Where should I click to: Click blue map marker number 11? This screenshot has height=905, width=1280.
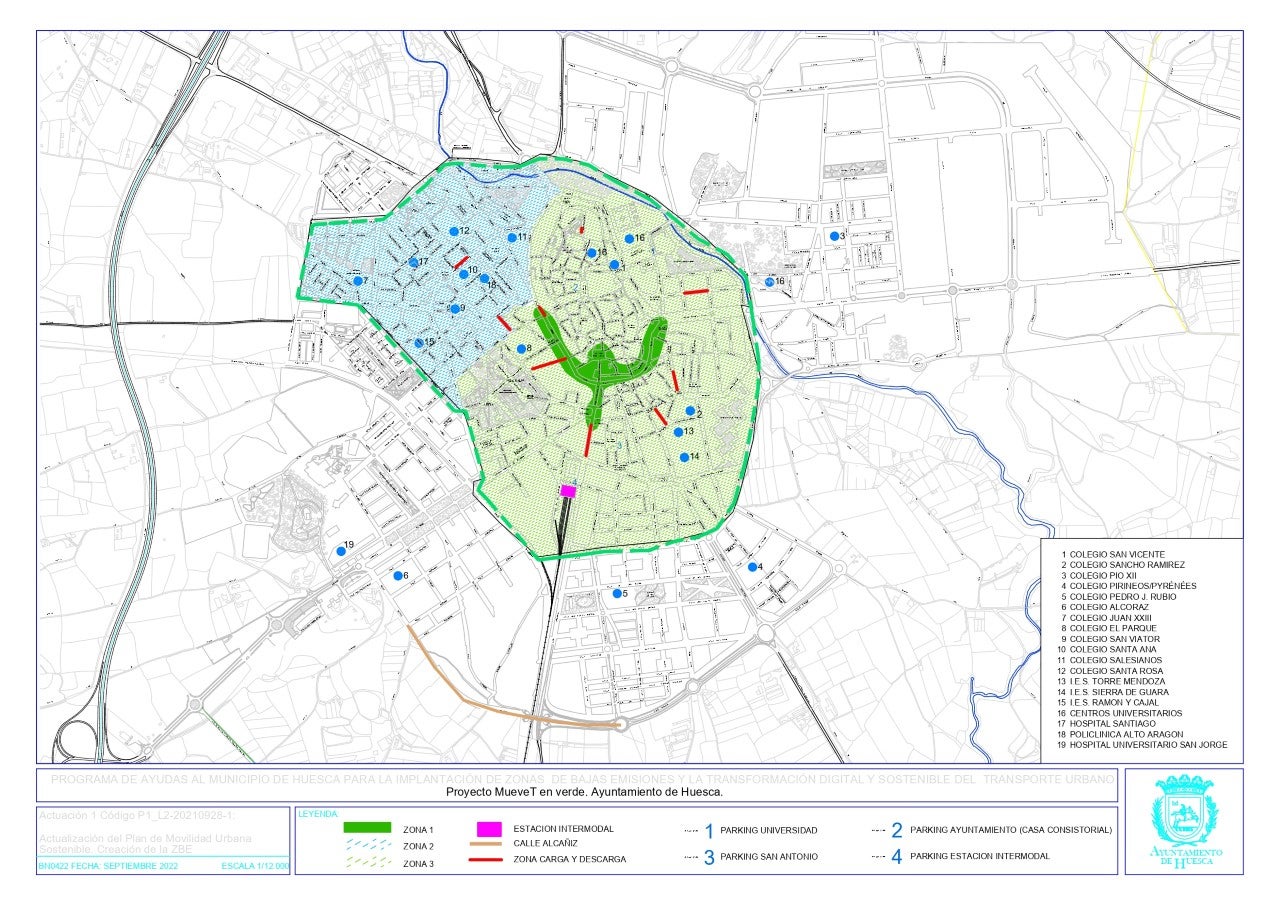click(512, 237)
